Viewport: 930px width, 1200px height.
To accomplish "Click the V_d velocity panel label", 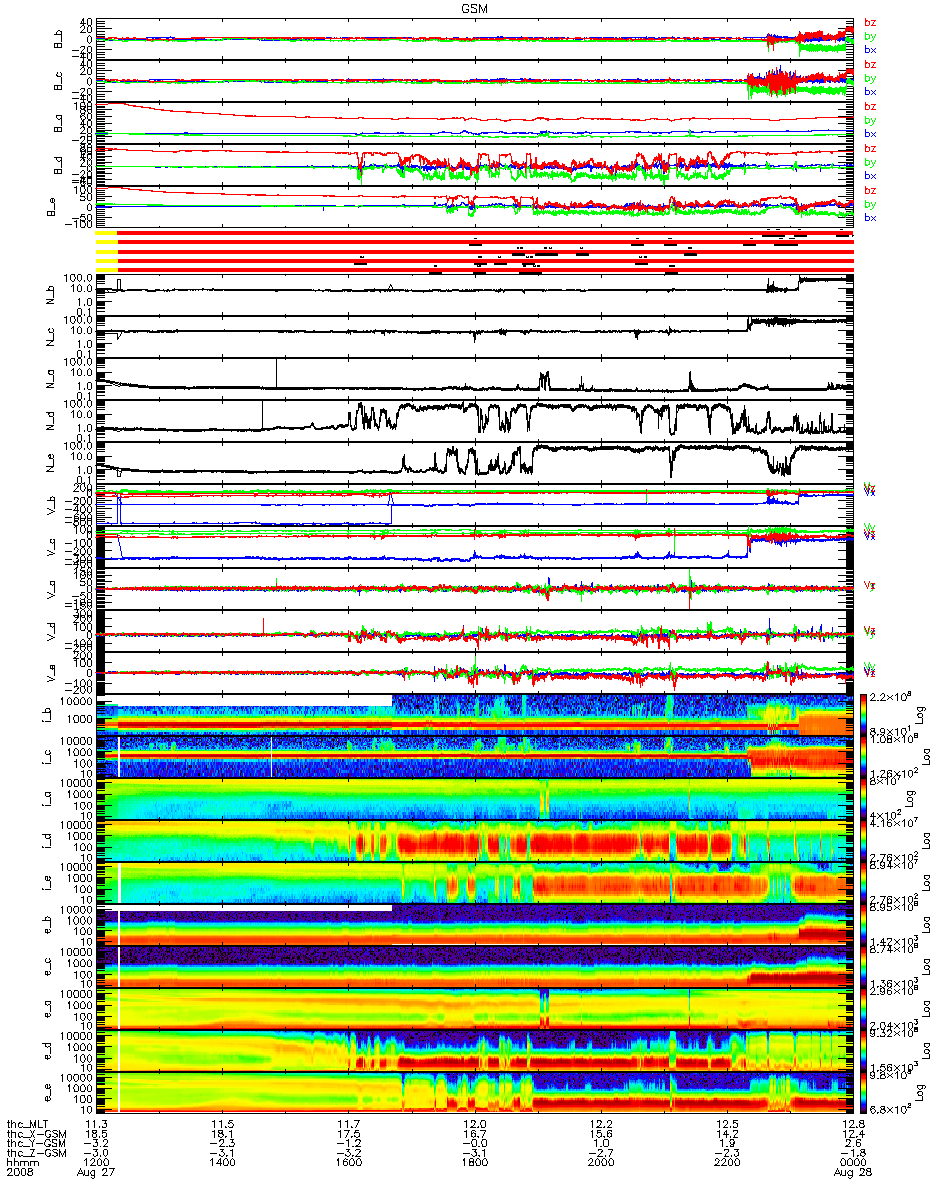I will click(50, 633).
